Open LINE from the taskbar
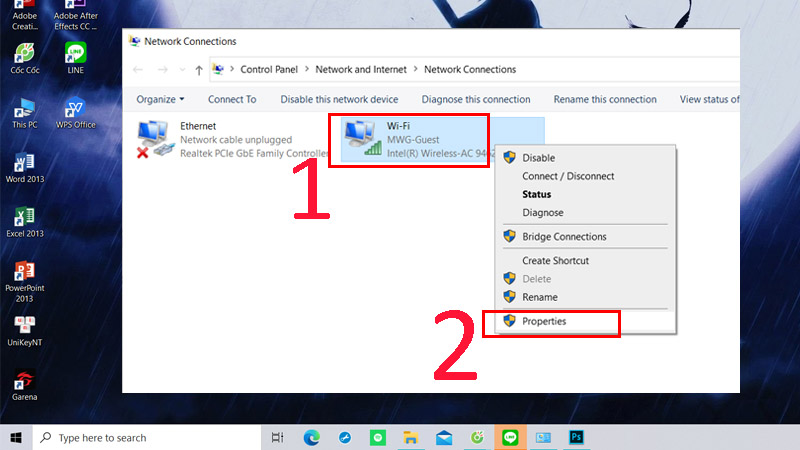The image size is (800, 450). click(x=510, y=437)
